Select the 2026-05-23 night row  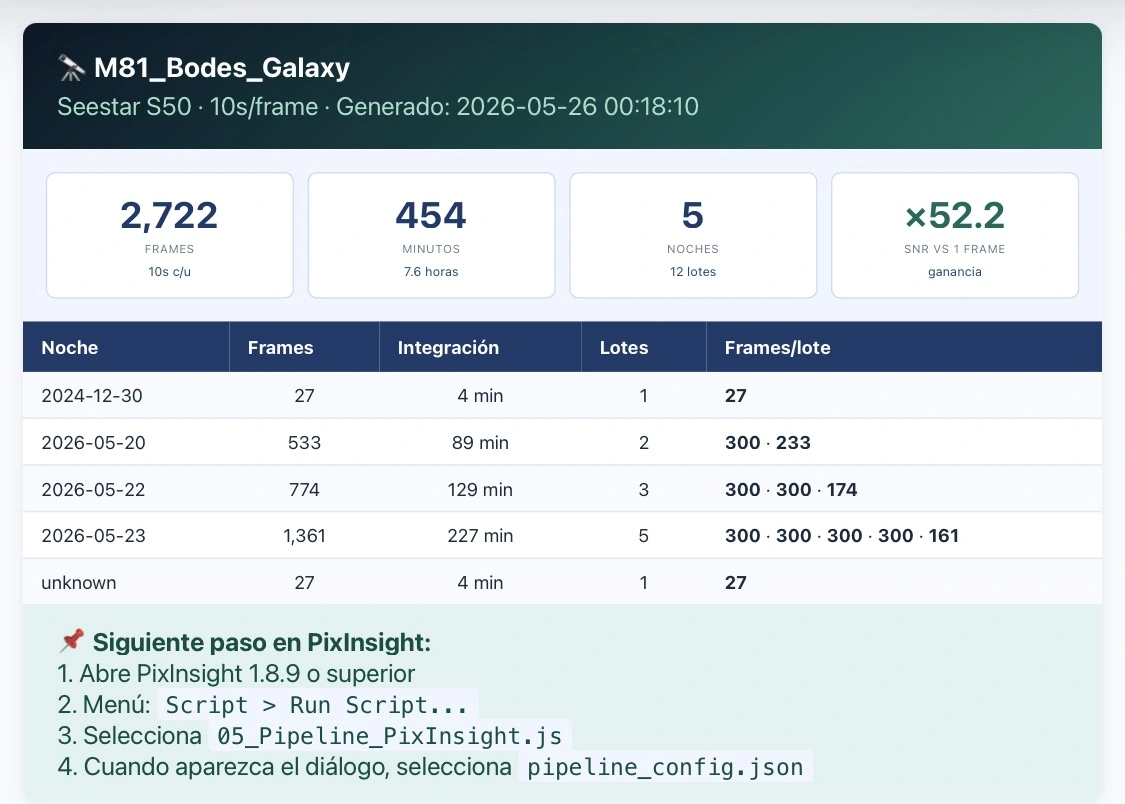pos(562,536)
